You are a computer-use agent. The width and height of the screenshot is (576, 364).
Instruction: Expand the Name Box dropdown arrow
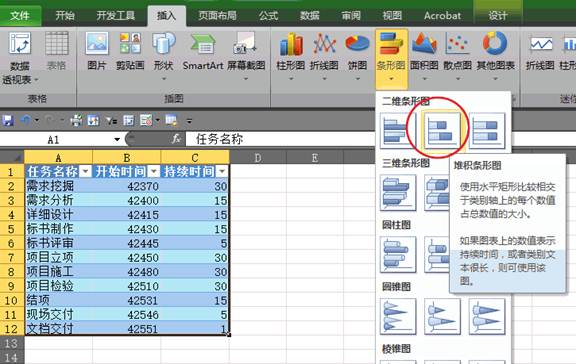click(117, 139)
